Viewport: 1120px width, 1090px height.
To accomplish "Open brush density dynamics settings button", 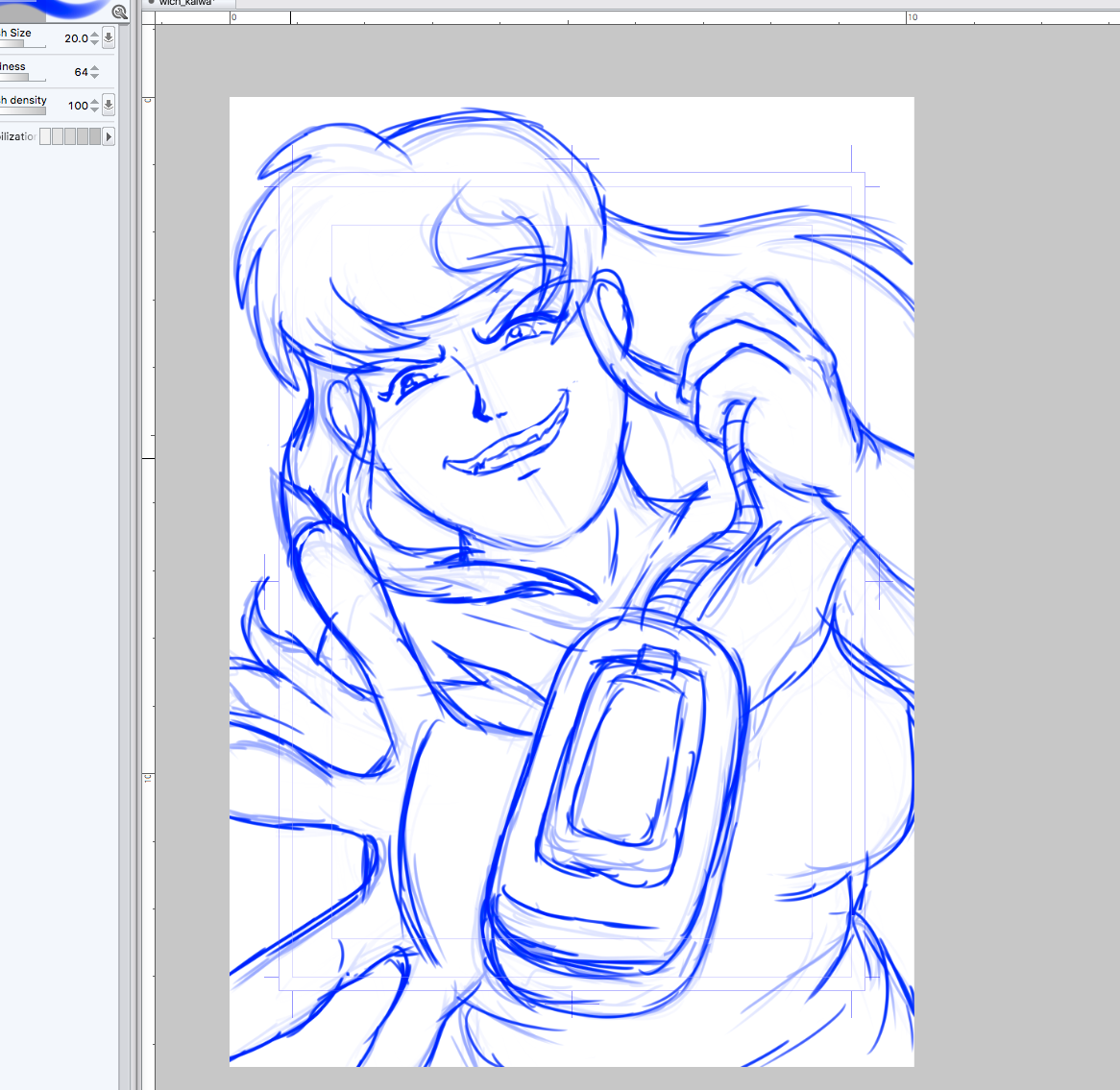I will point(109,105).
